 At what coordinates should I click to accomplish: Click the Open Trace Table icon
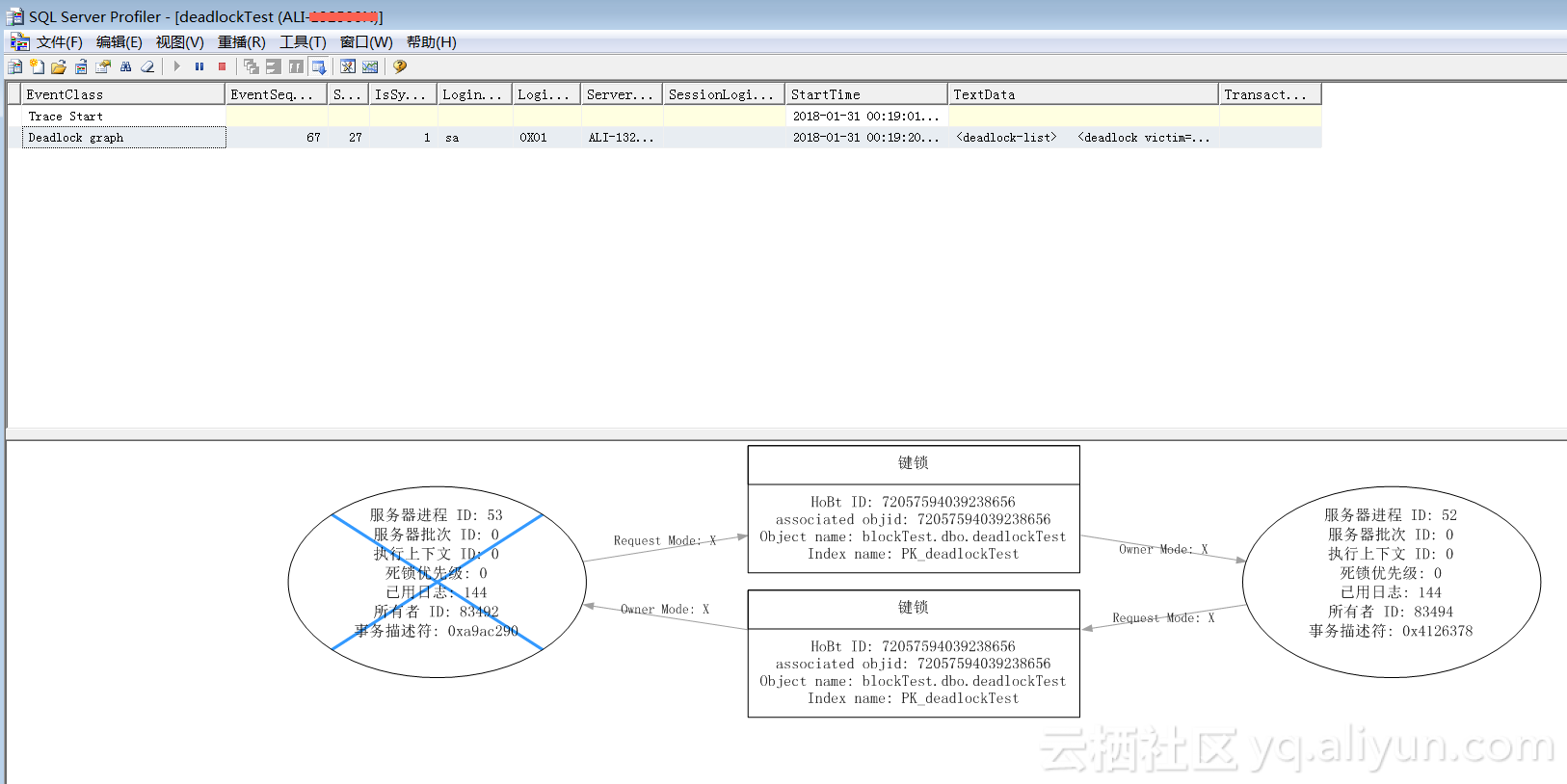click(81, 66)
